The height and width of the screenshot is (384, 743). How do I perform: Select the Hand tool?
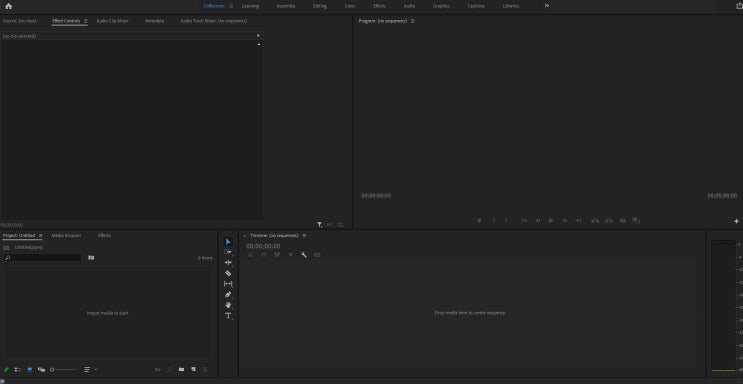228,305
